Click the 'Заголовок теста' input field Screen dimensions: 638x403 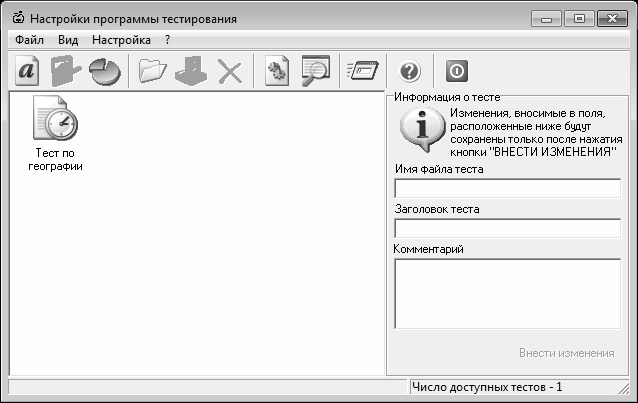[507, 228]
